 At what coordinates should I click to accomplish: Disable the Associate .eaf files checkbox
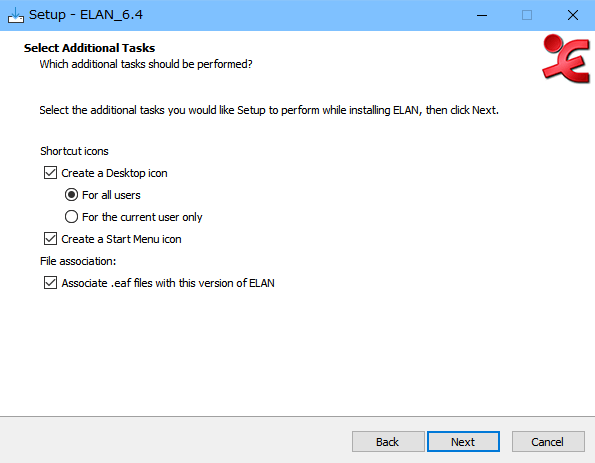point(50,283)
